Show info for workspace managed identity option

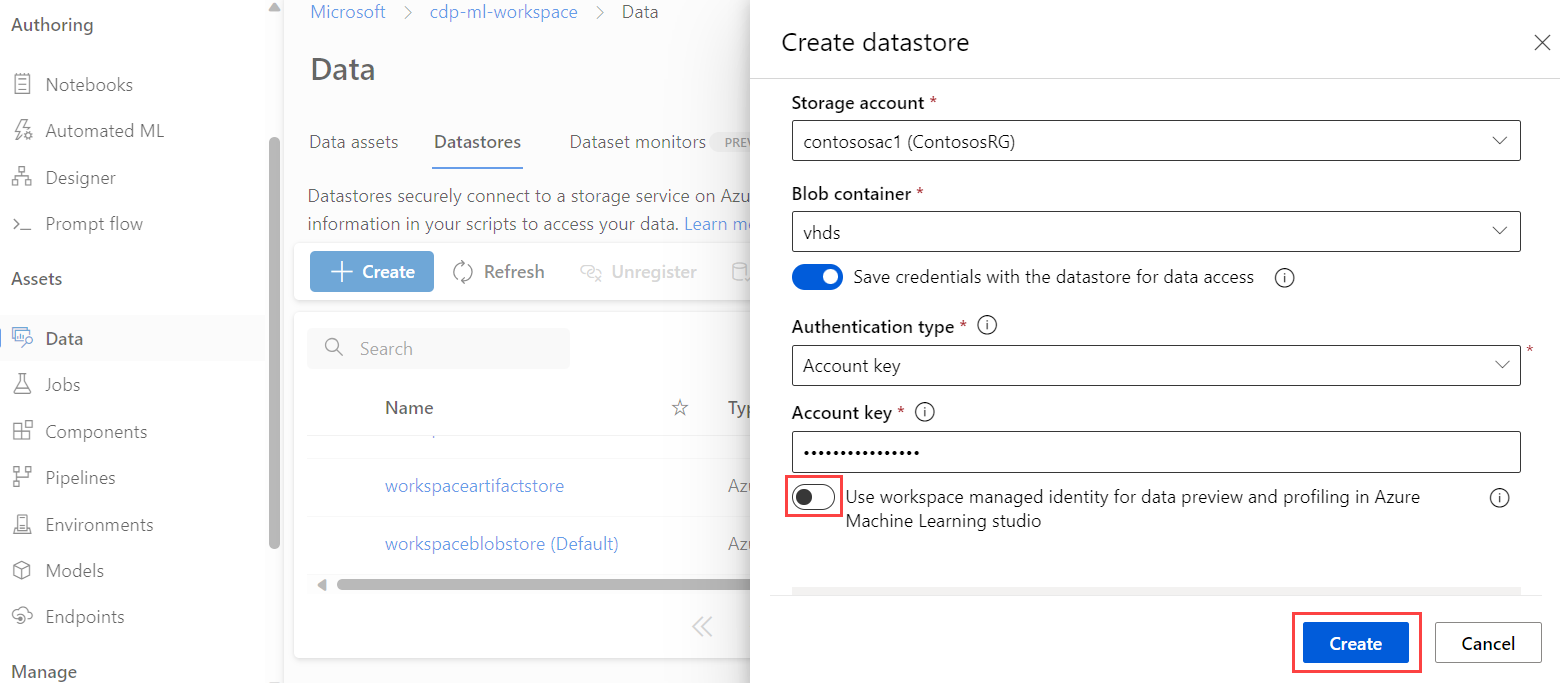(1499, 498)
